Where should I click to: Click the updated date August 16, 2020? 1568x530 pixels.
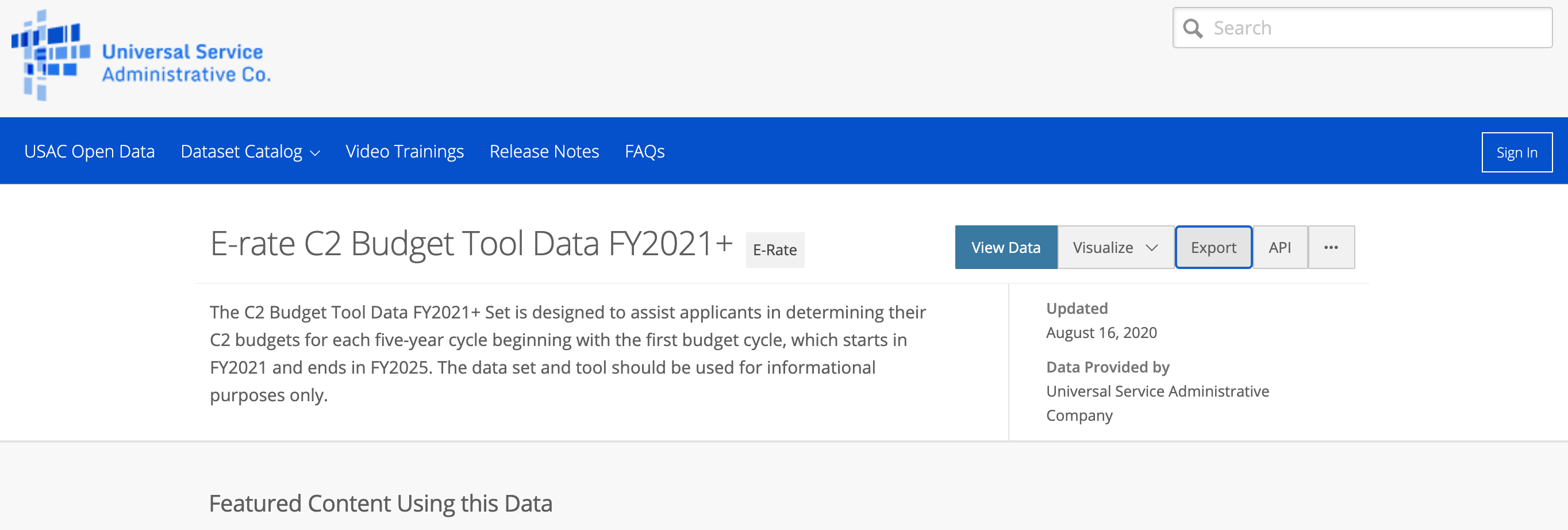[1101, 332]
